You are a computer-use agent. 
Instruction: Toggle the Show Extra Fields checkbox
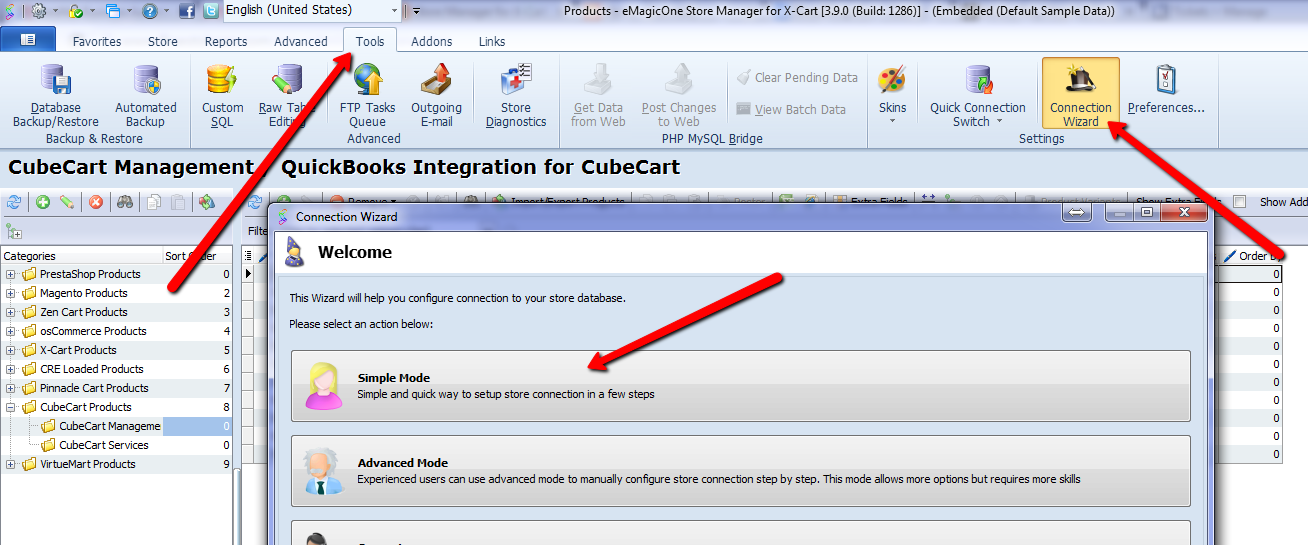coord(1240,202)
